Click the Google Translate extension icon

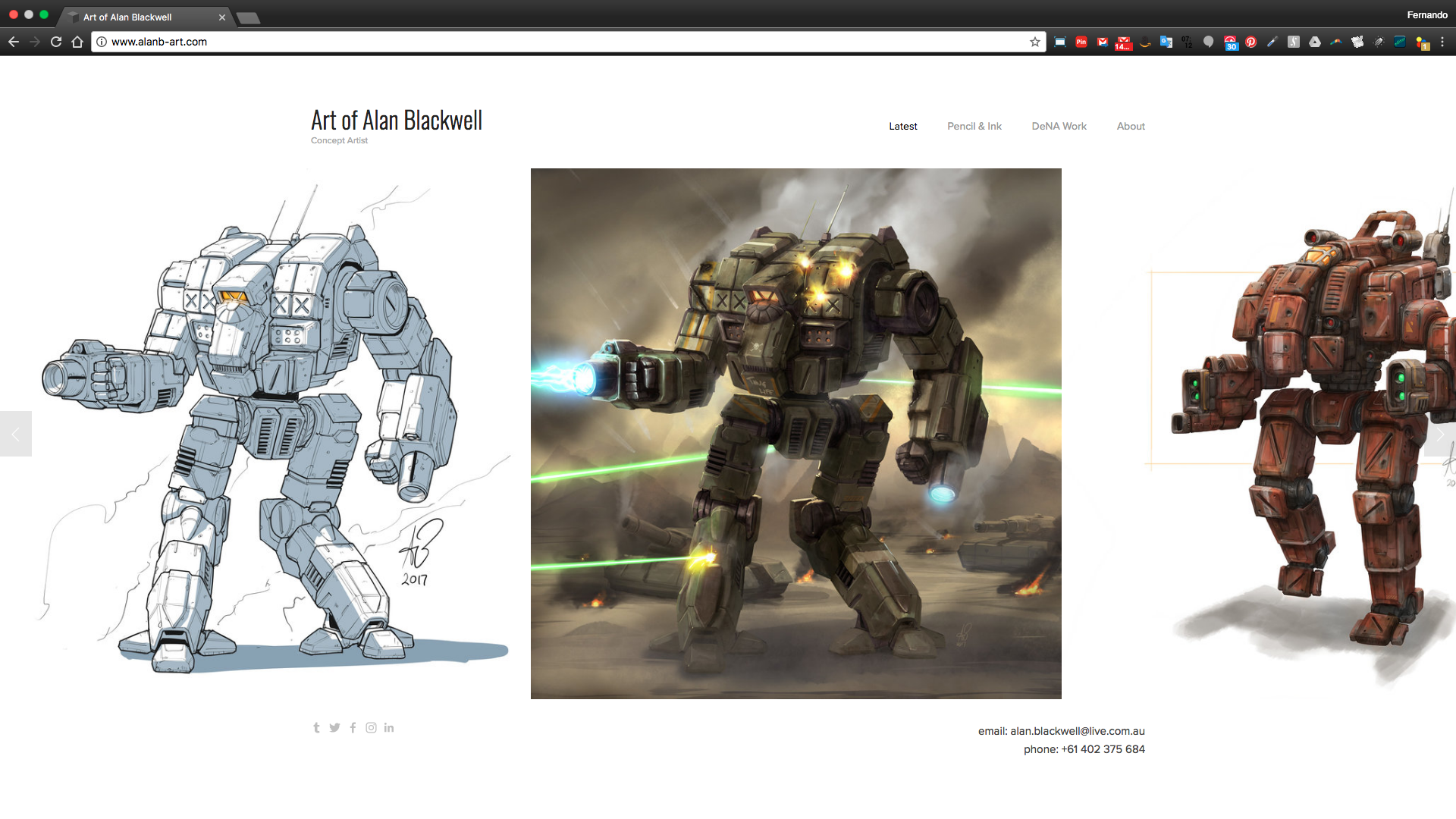click(1166, 42)
